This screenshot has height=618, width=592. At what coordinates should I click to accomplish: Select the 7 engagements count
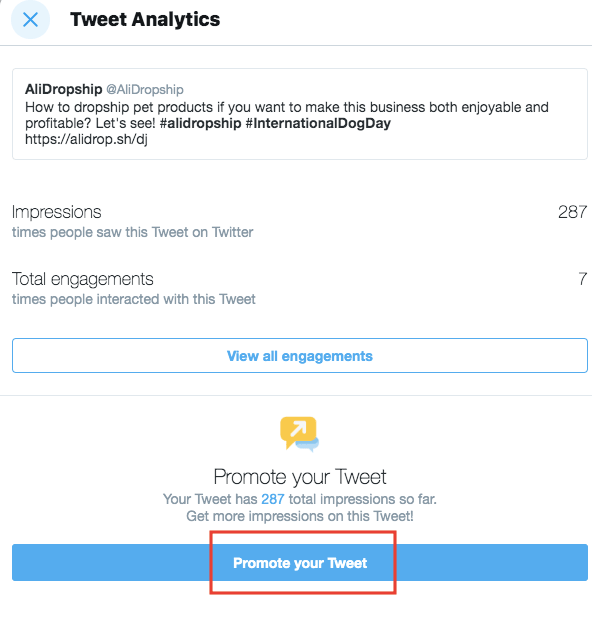(583, 279)
